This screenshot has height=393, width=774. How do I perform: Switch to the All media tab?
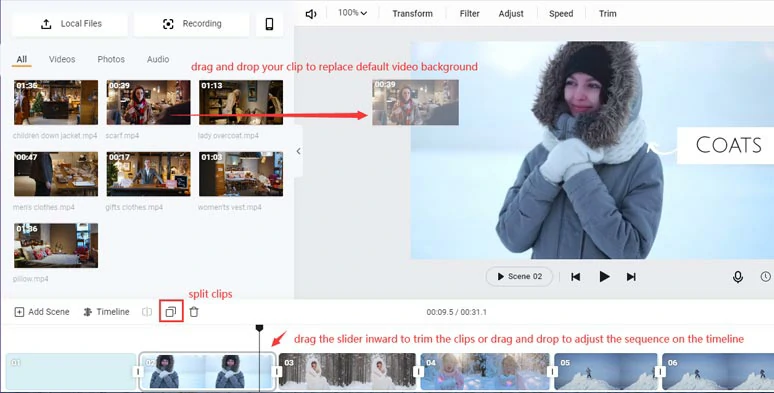click(22, 59)
